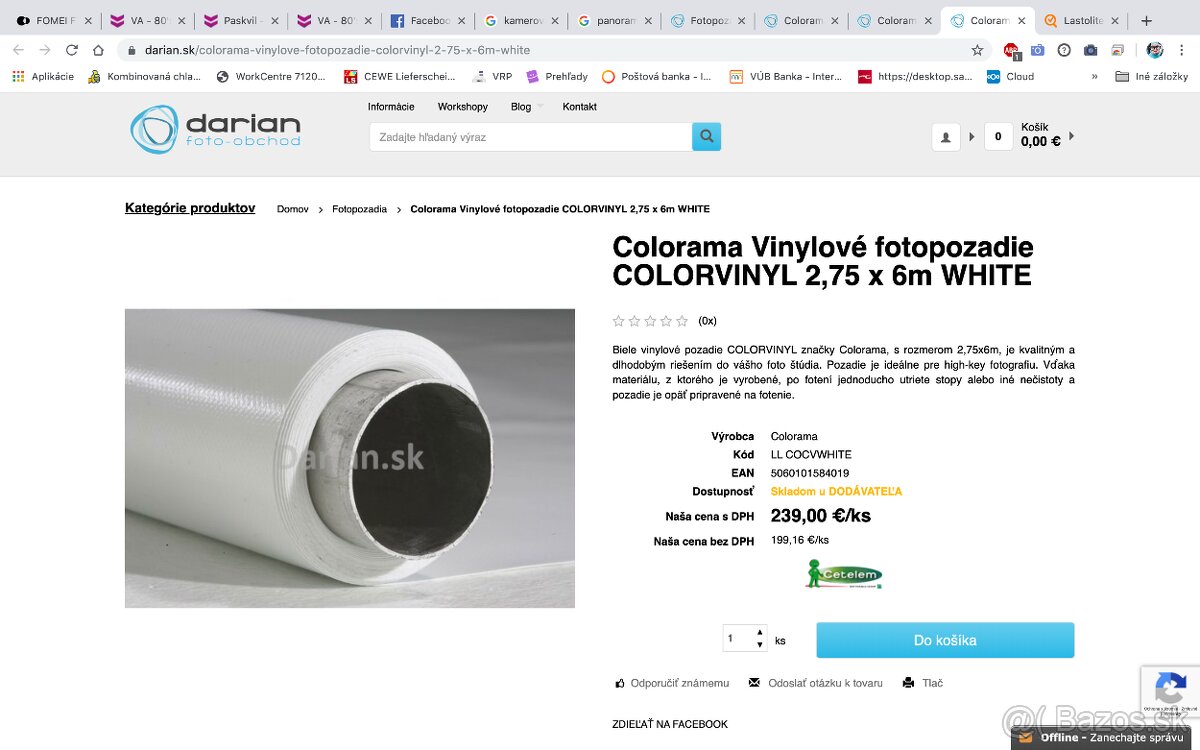Click the Darian foto-obchod logo

coord(215,130)
